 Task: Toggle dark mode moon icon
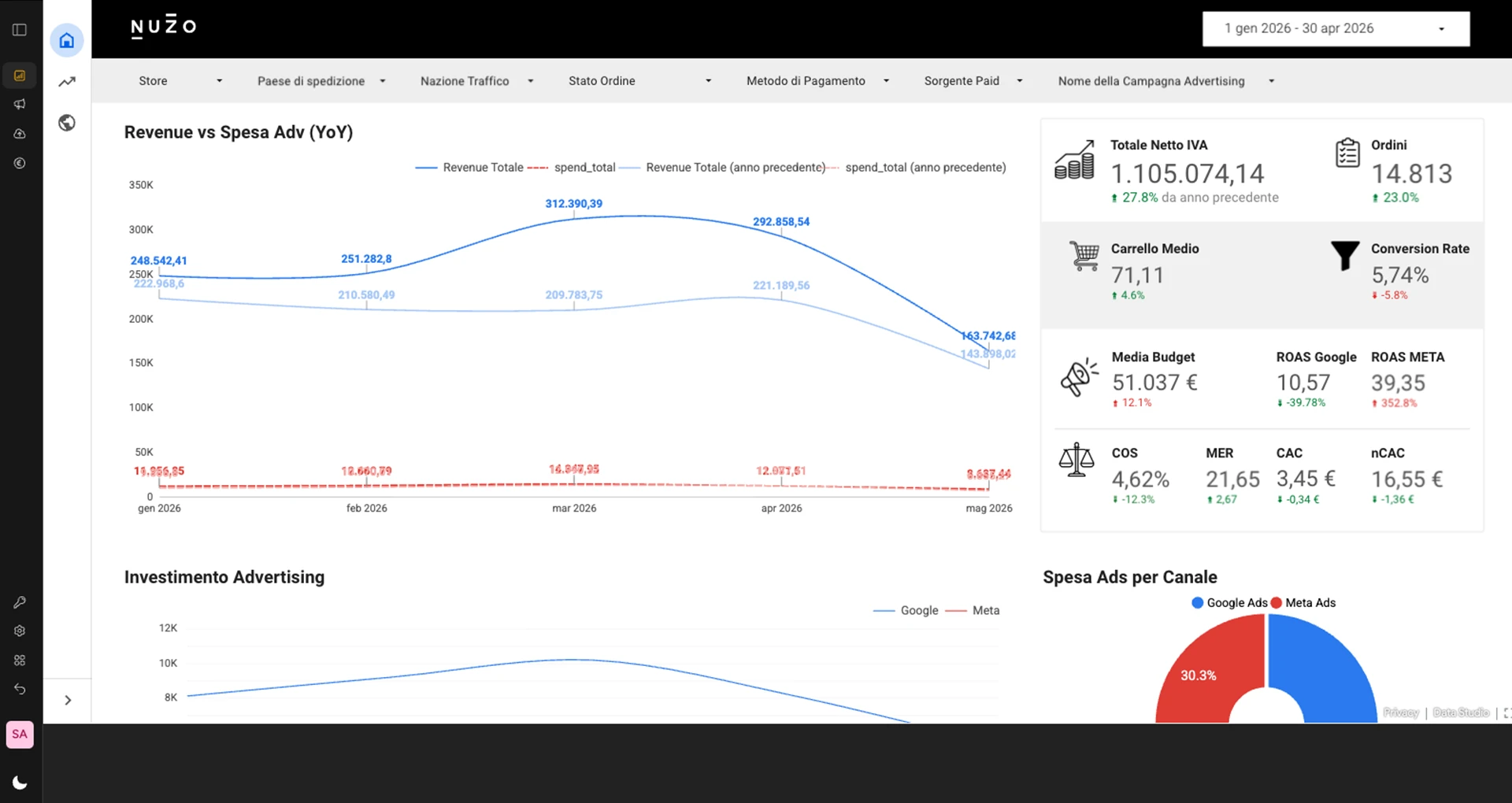tap(20, 782)
